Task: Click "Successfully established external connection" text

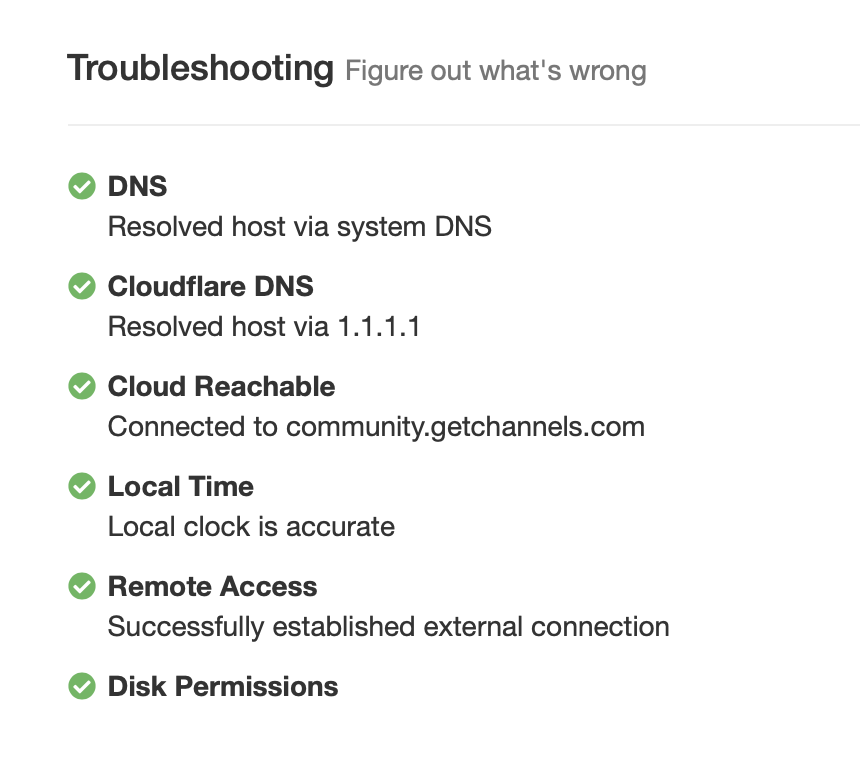Action: pos(388,627)
